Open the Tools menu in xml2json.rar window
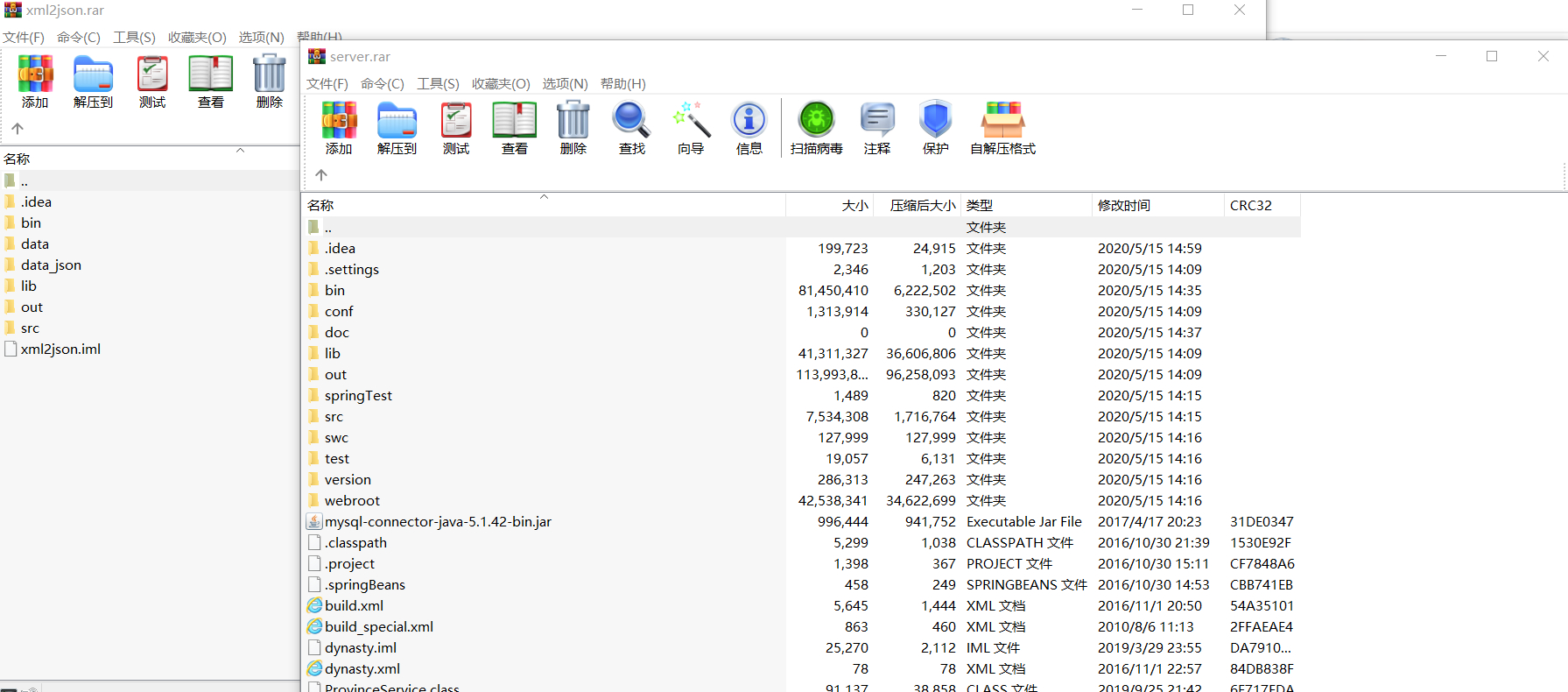Screen dimensions: 1568x692 [134, 38]
